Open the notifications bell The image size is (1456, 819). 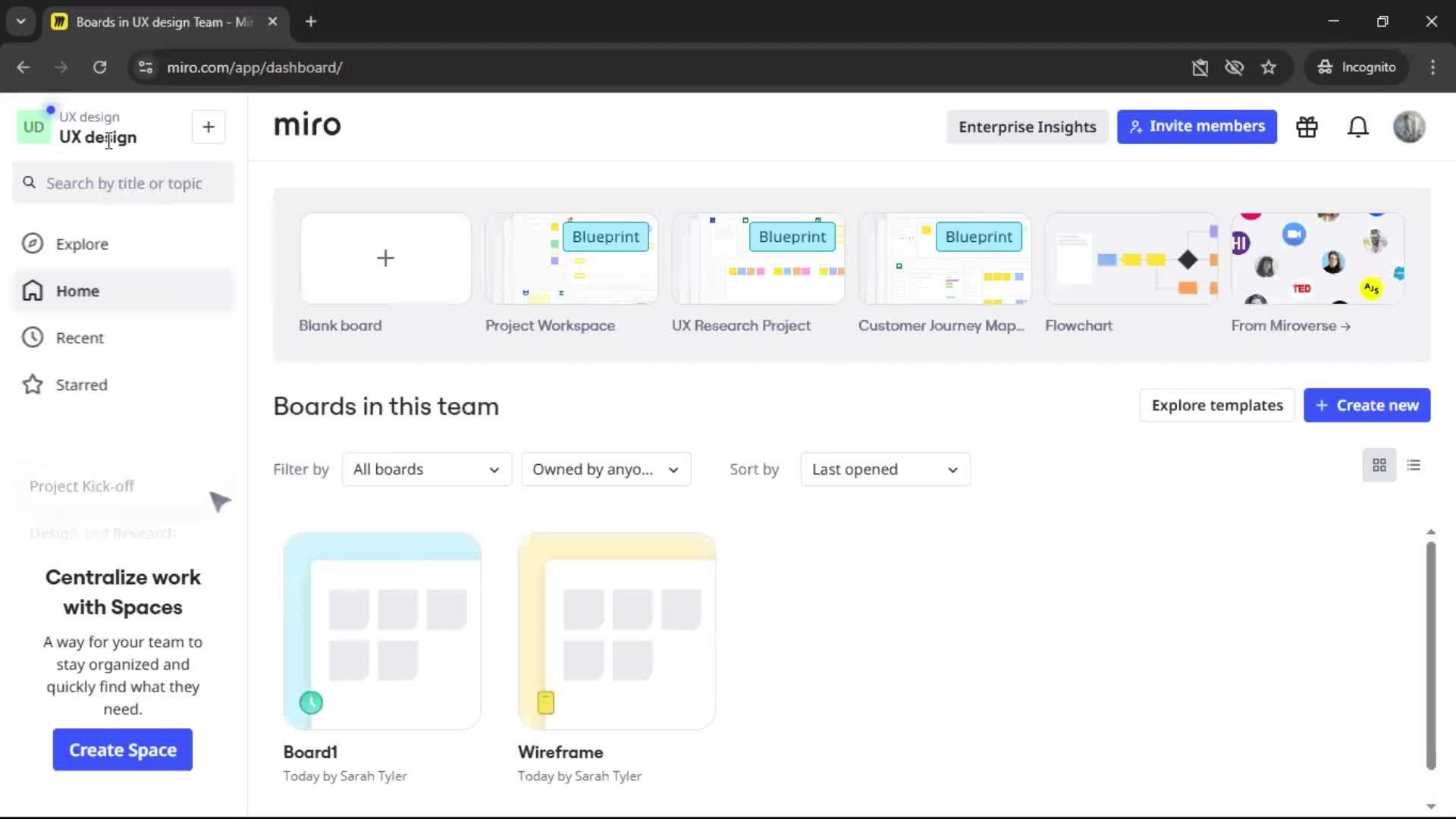[x=1357, y=127]
